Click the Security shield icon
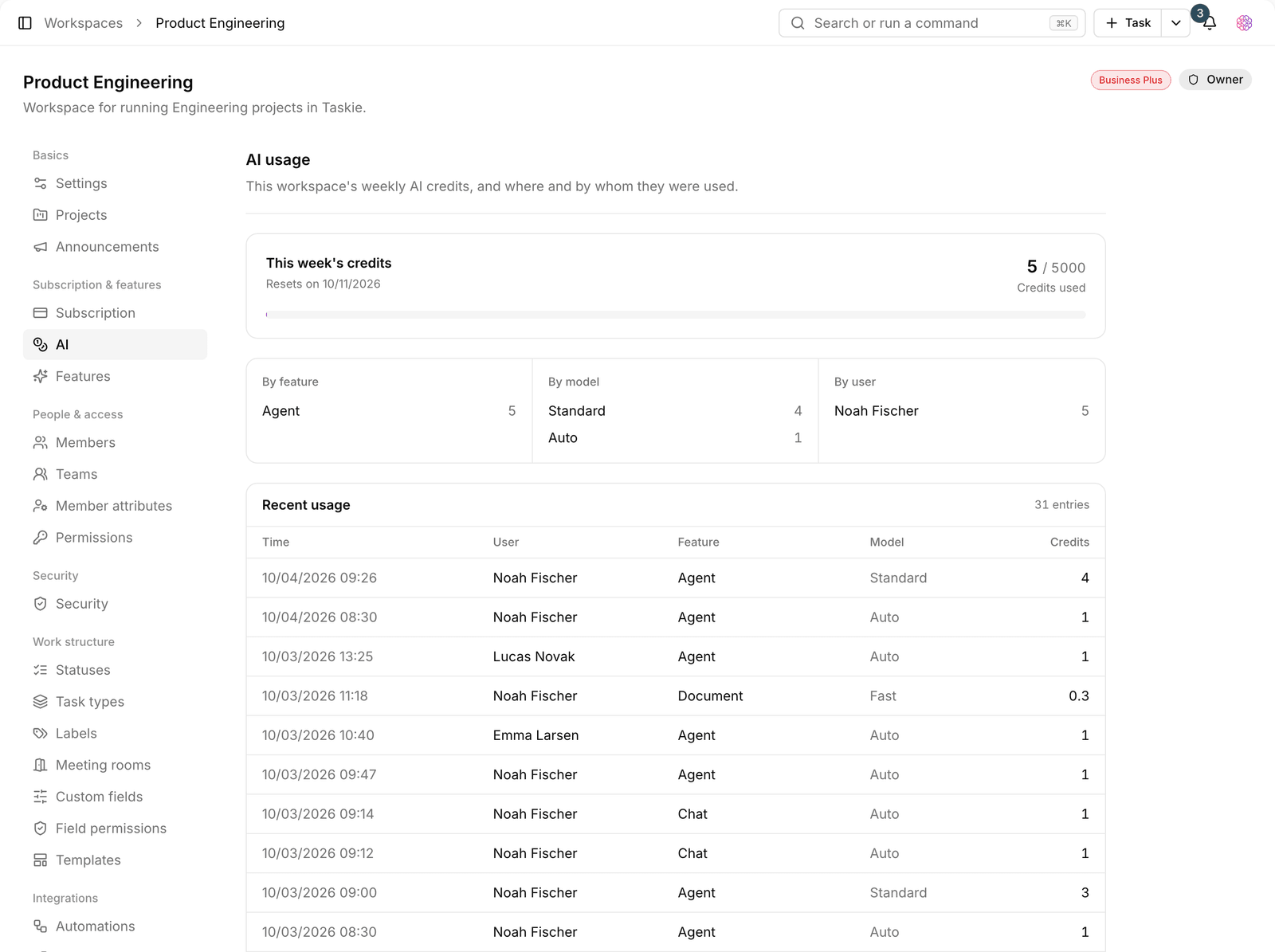1275x952 pixels. pos(41,604)
